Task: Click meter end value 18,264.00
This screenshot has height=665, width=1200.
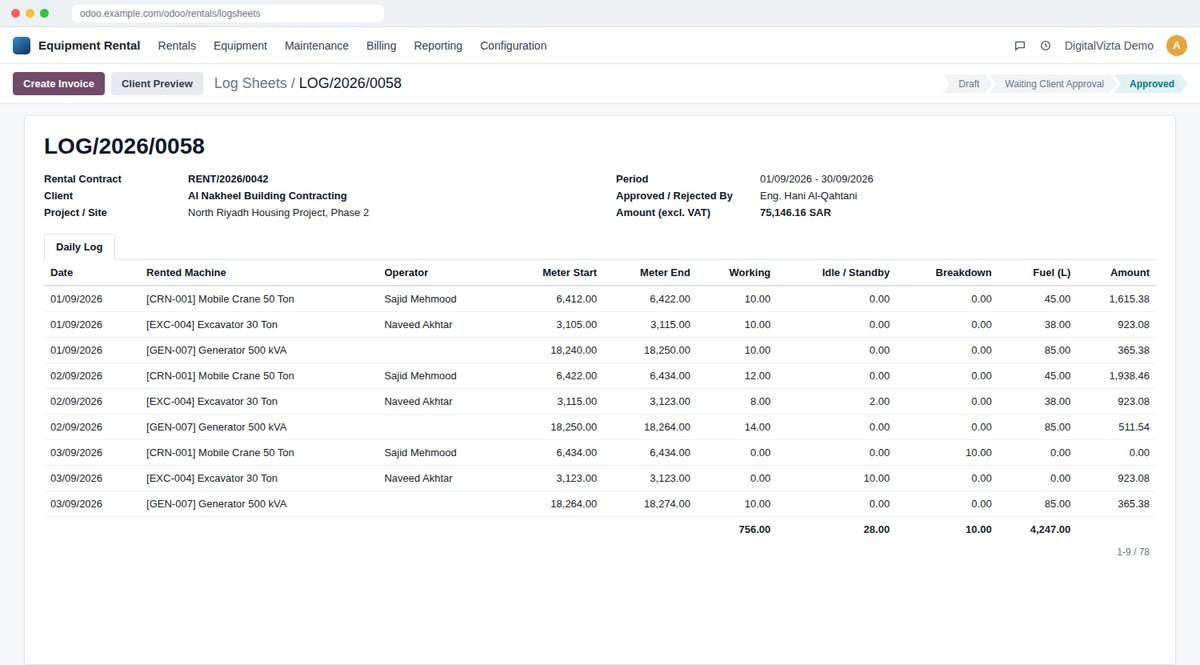Action: 667,427
